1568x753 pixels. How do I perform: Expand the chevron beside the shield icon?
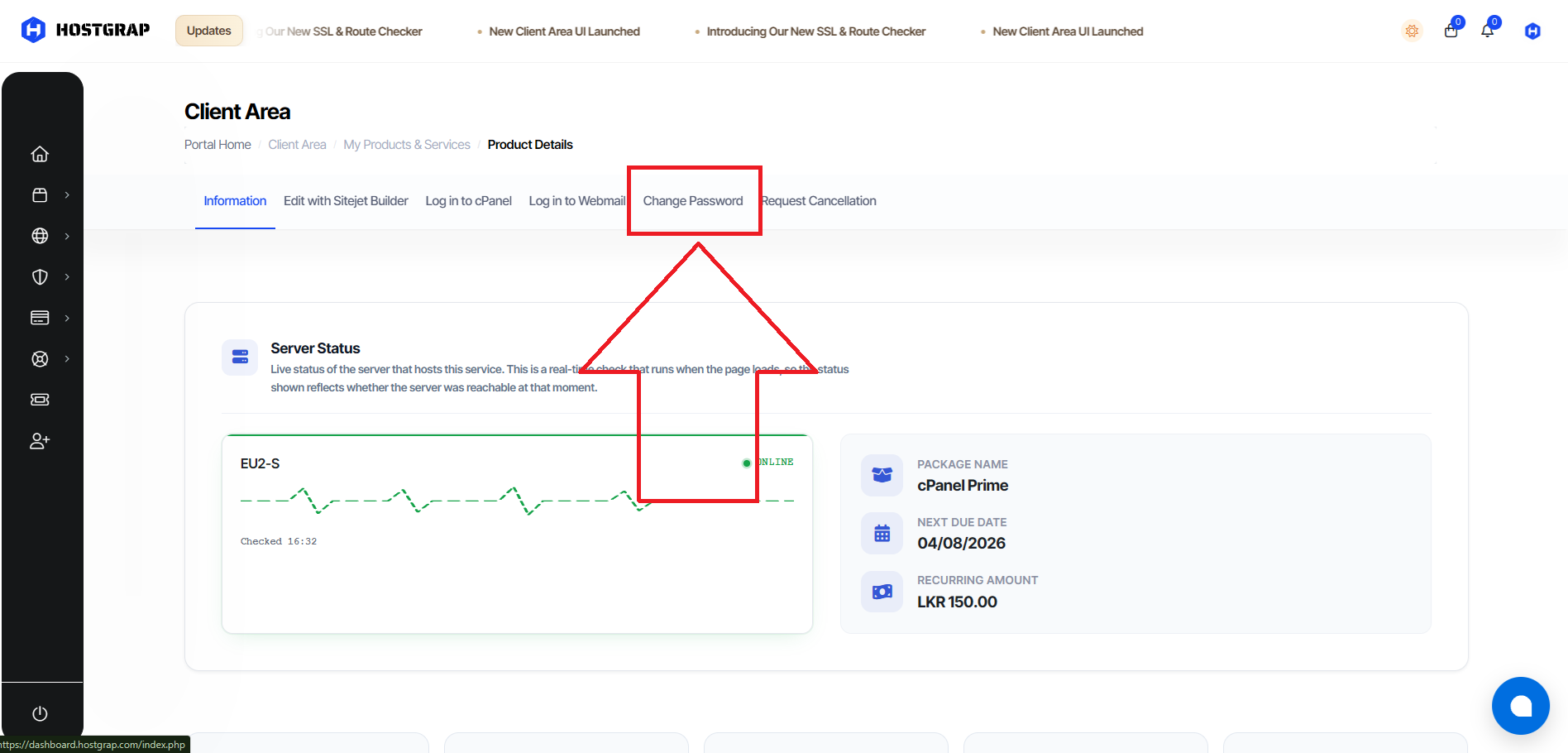(x=67, y=276)
